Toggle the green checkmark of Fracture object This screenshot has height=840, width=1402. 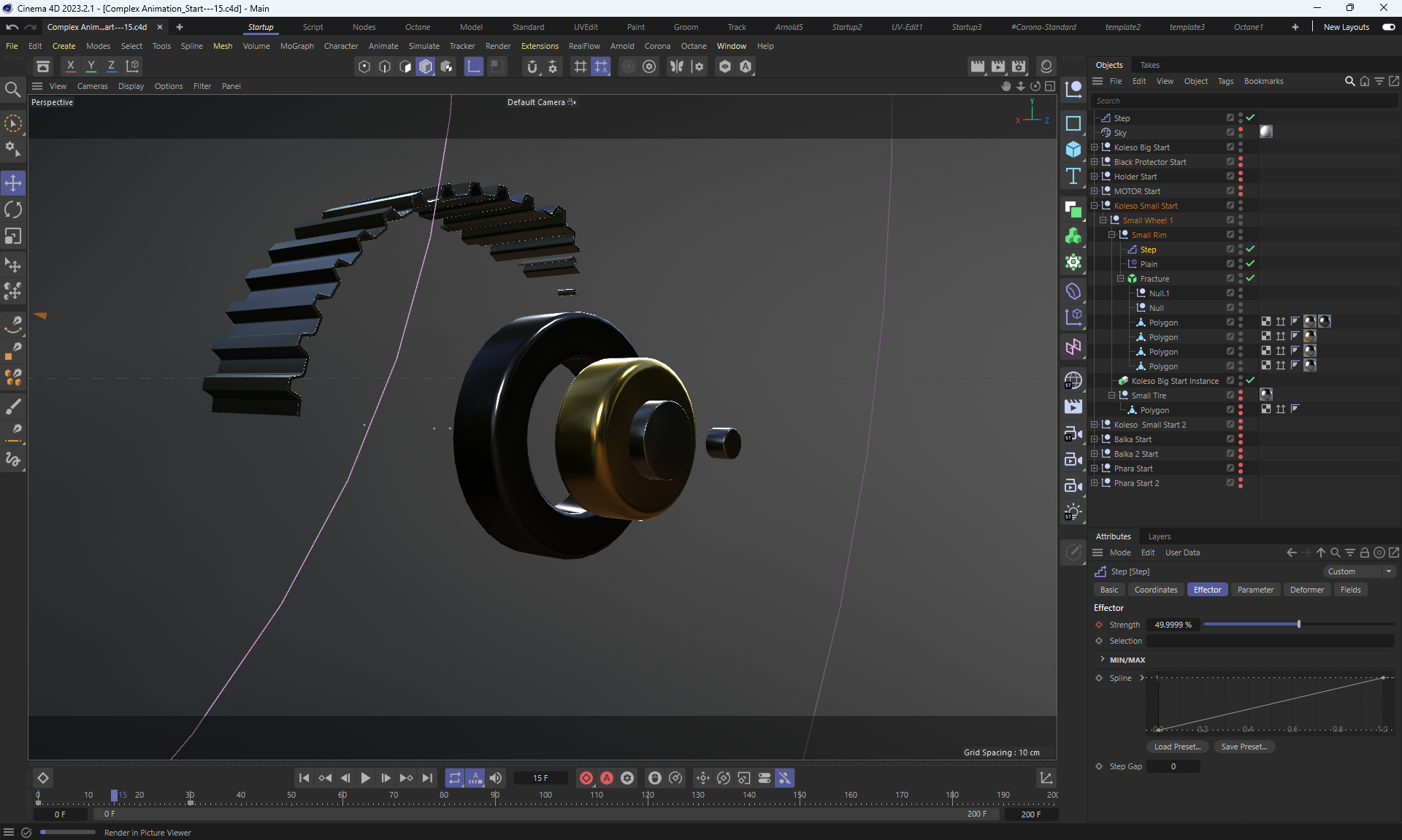tap(1250, 279)
